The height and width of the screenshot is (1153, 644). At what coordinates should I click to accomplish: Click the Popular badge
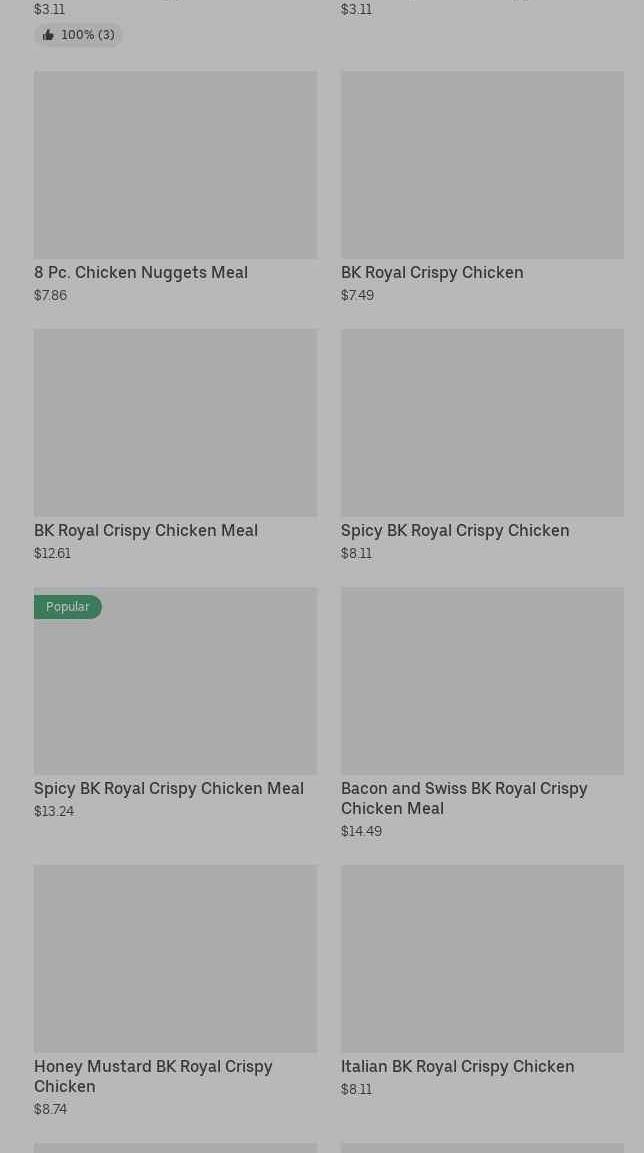pyautogui.click(x=68, y=607)
